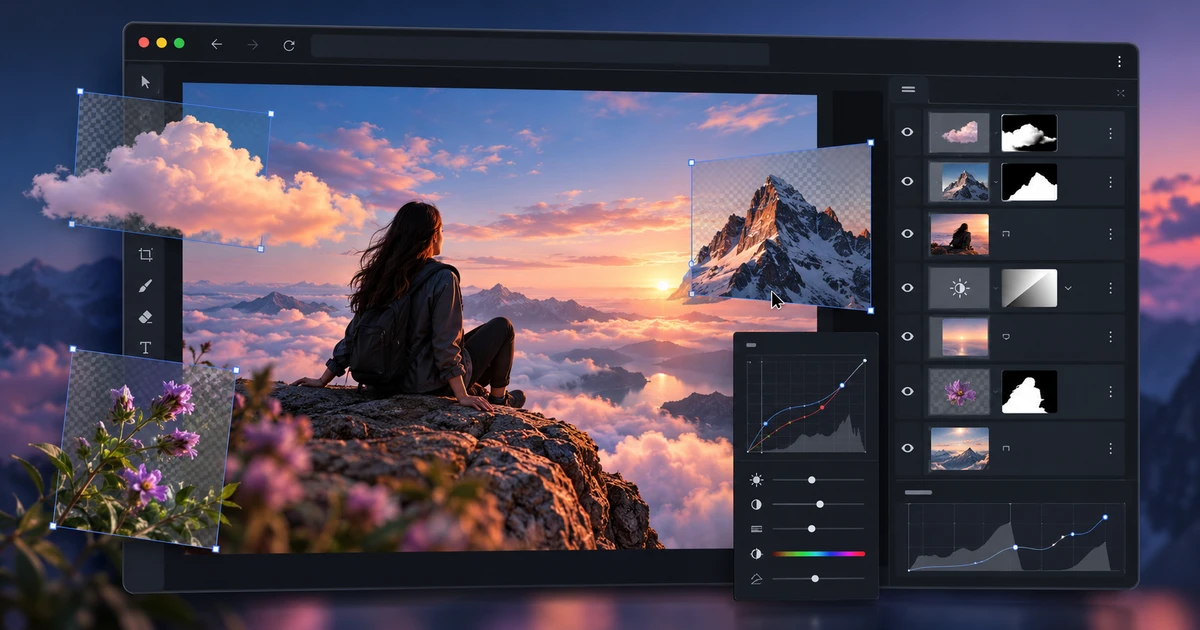Click the top-right end point of histogram panel curve
Screen dimensions: 1200x630
coord(1105,518)
